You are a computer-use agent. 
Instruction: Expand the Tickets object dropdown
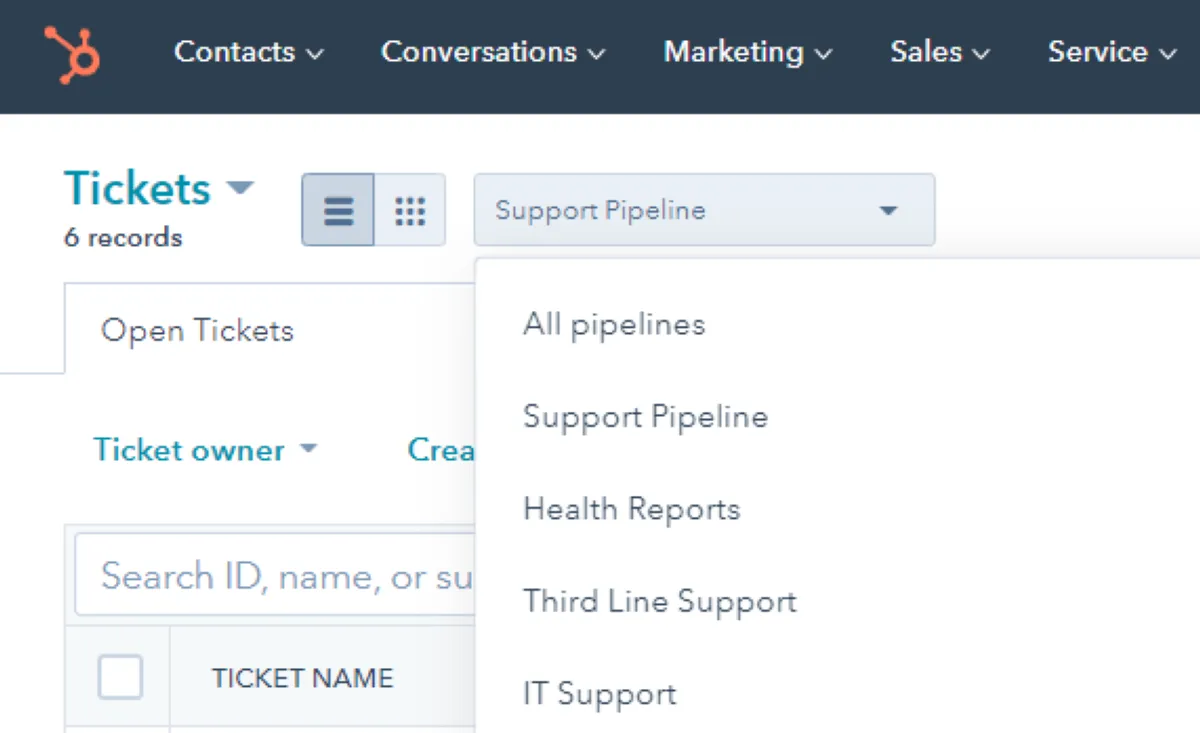159,188
